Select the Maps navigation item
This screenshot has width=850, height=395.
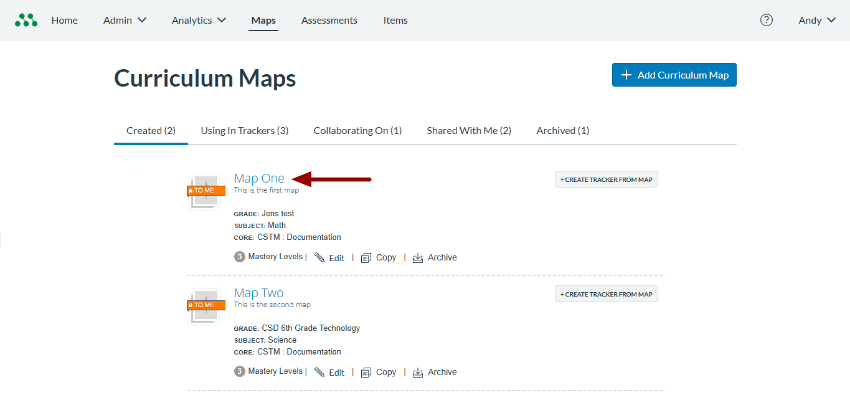[263, 21]
